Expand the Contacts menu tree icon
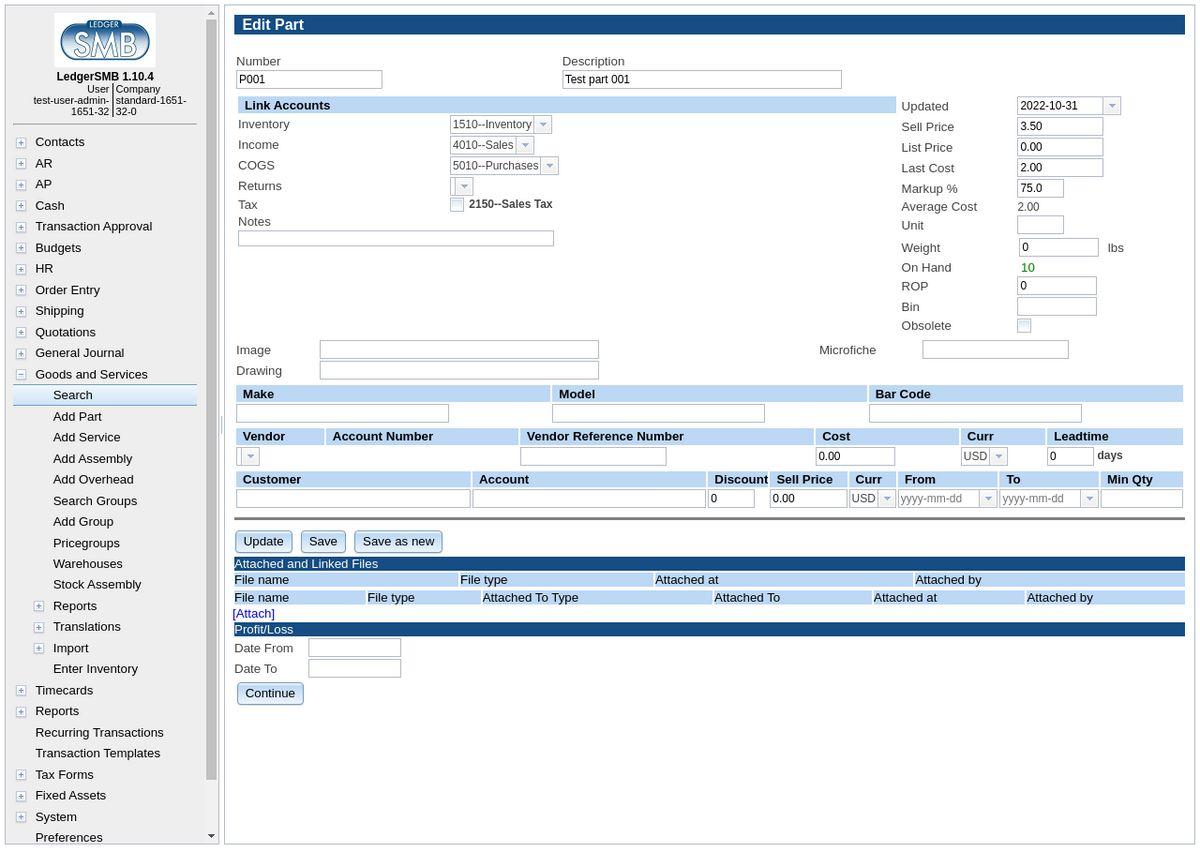Image resolution: width=1200 pixels, height=849 pixels. [21, 143]
